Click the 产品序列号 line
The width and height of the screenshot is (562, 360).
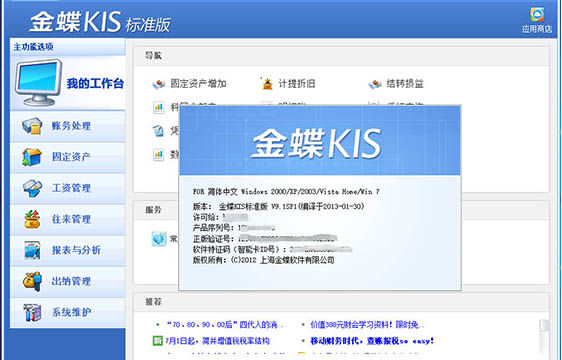coord(234,227)
